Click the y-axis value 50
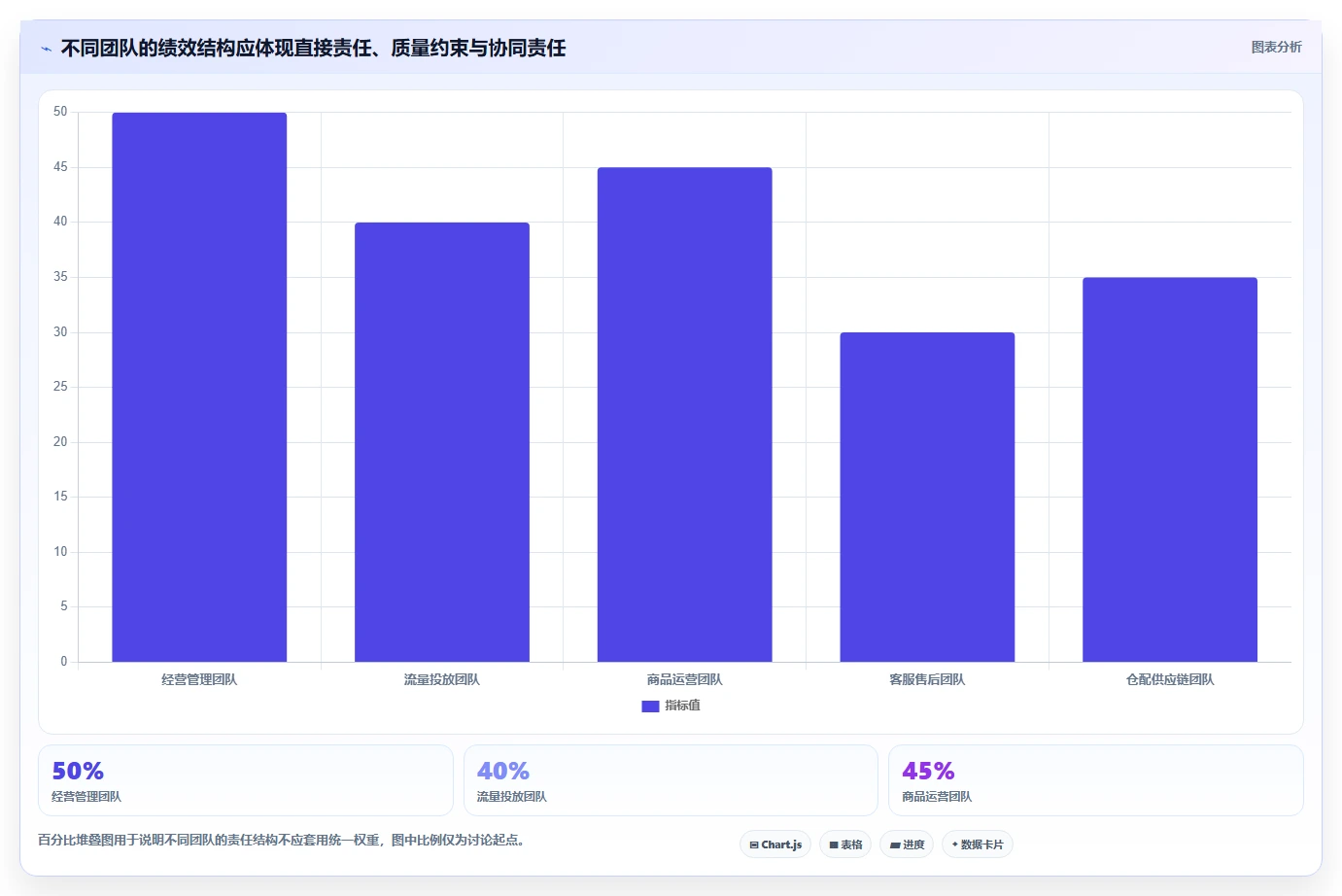 [60, 112]
